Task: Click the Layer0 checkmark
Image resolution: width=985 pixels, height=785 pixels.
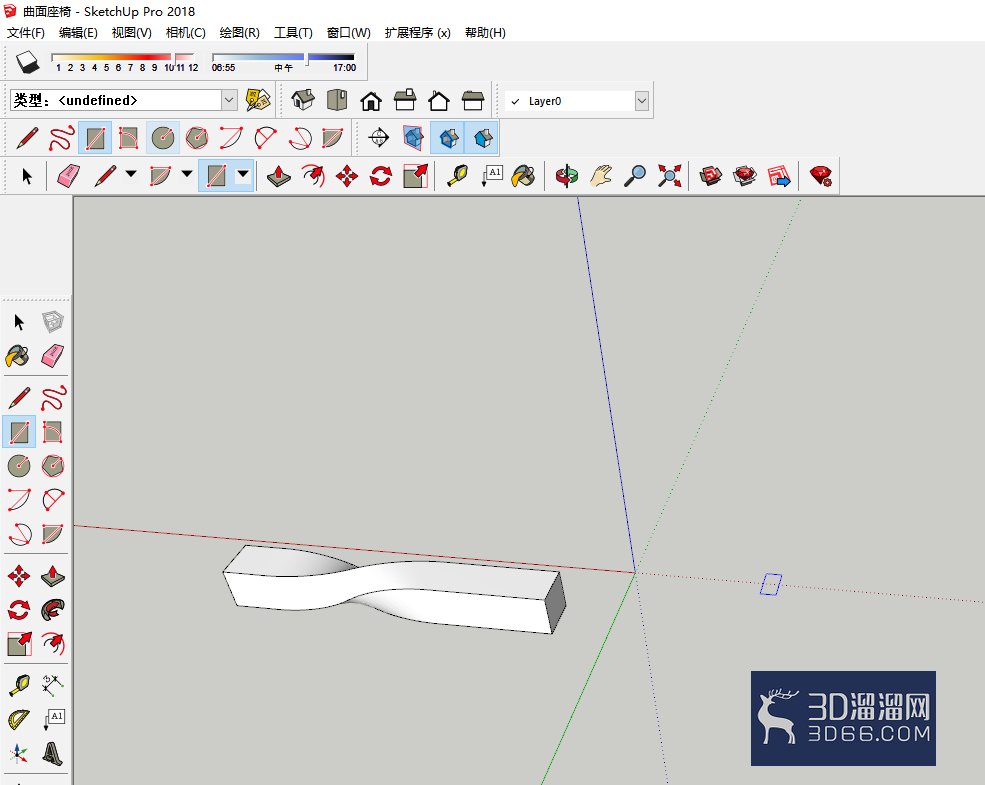Action: 515,101
